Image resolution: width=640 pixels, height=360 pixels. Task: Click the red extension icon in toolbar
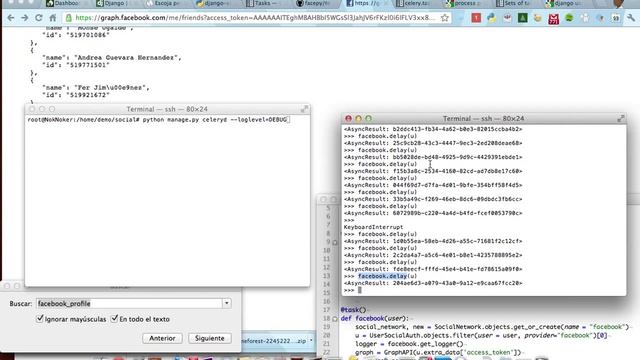pos(476,18)
